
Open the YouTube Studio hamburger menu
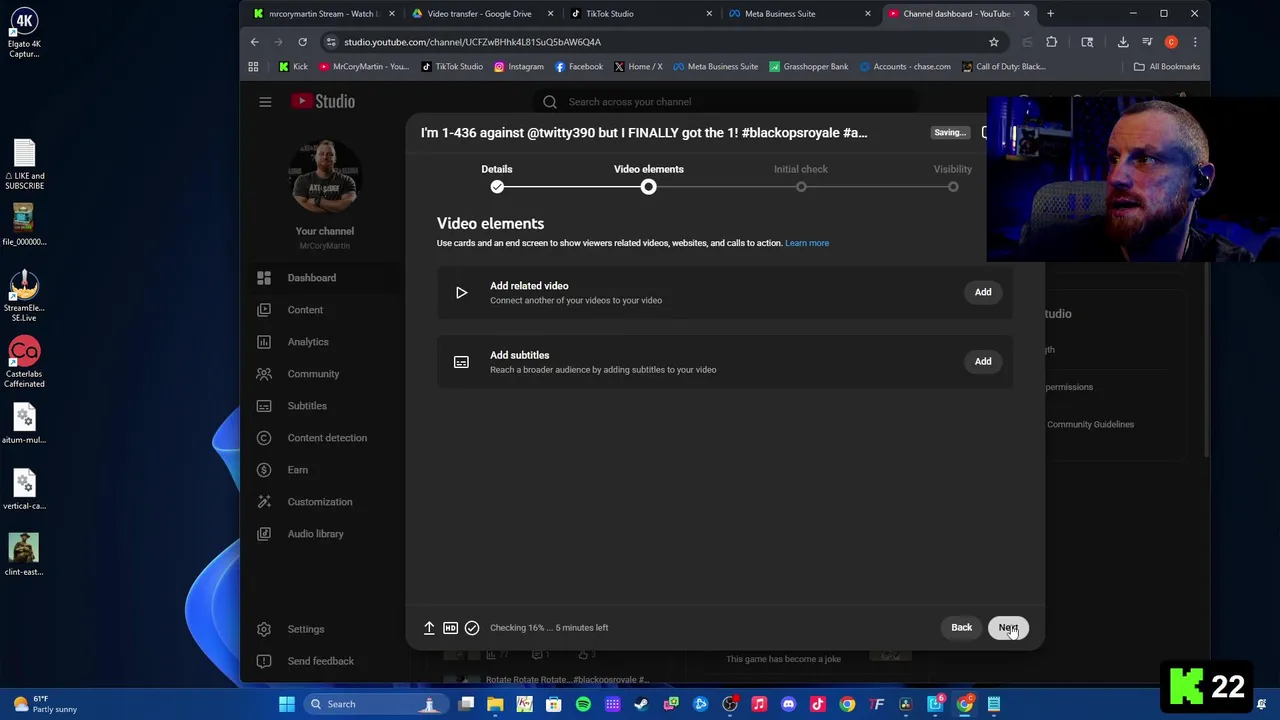[265, 102]
